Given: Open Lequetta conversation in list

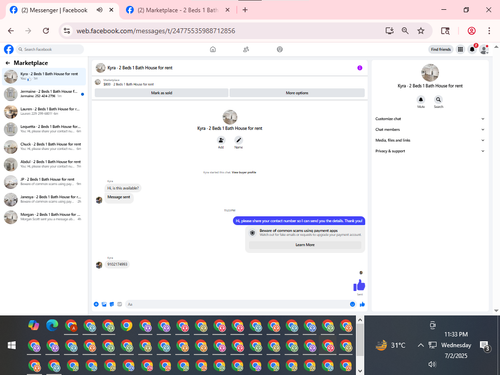Looking at the screenshot, I should coord(44,129).
